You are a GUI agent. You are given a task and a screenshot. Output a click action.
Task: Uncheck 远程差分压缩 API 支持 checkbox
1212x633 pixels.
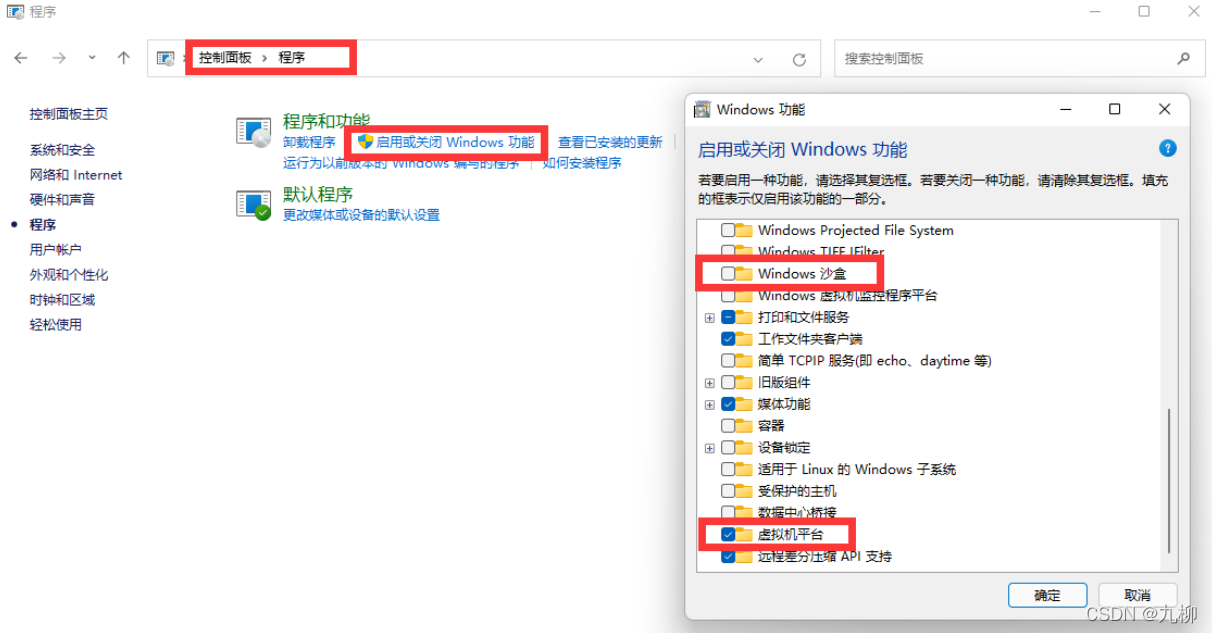click(728, 557)
